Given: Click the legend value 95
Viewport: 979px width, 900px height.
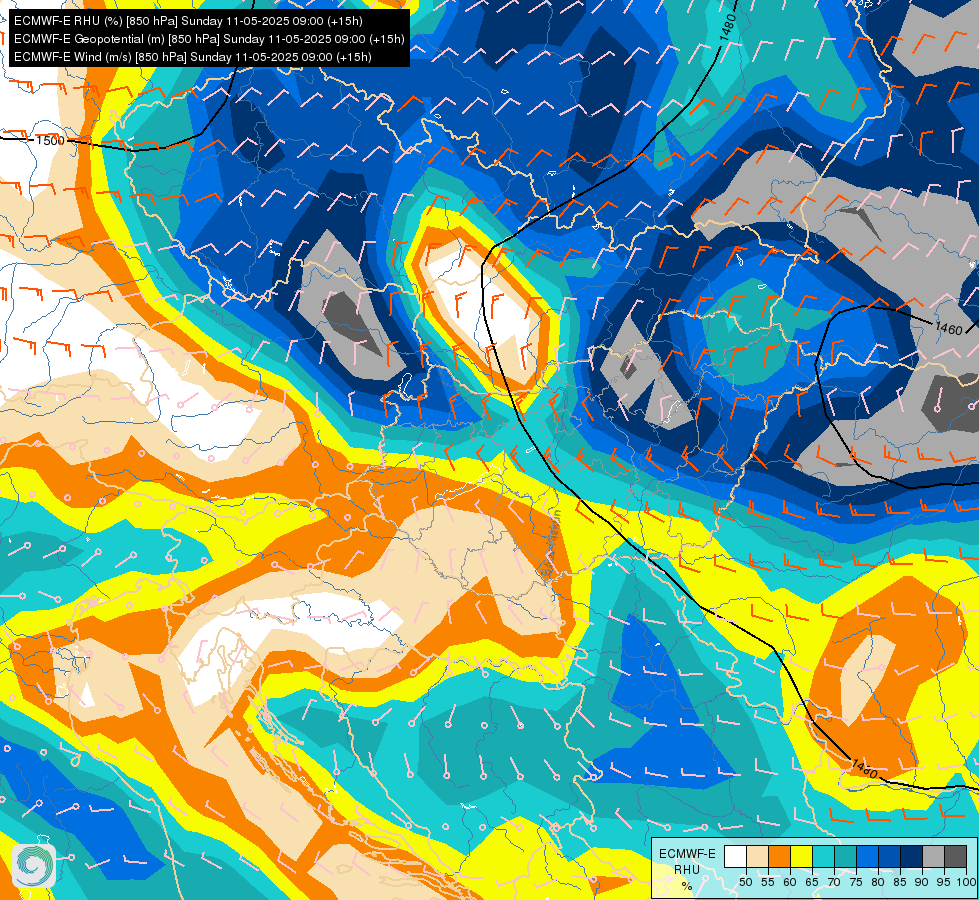Looking at the screenshot, I should pyautogui.click(x=944, y=882).
